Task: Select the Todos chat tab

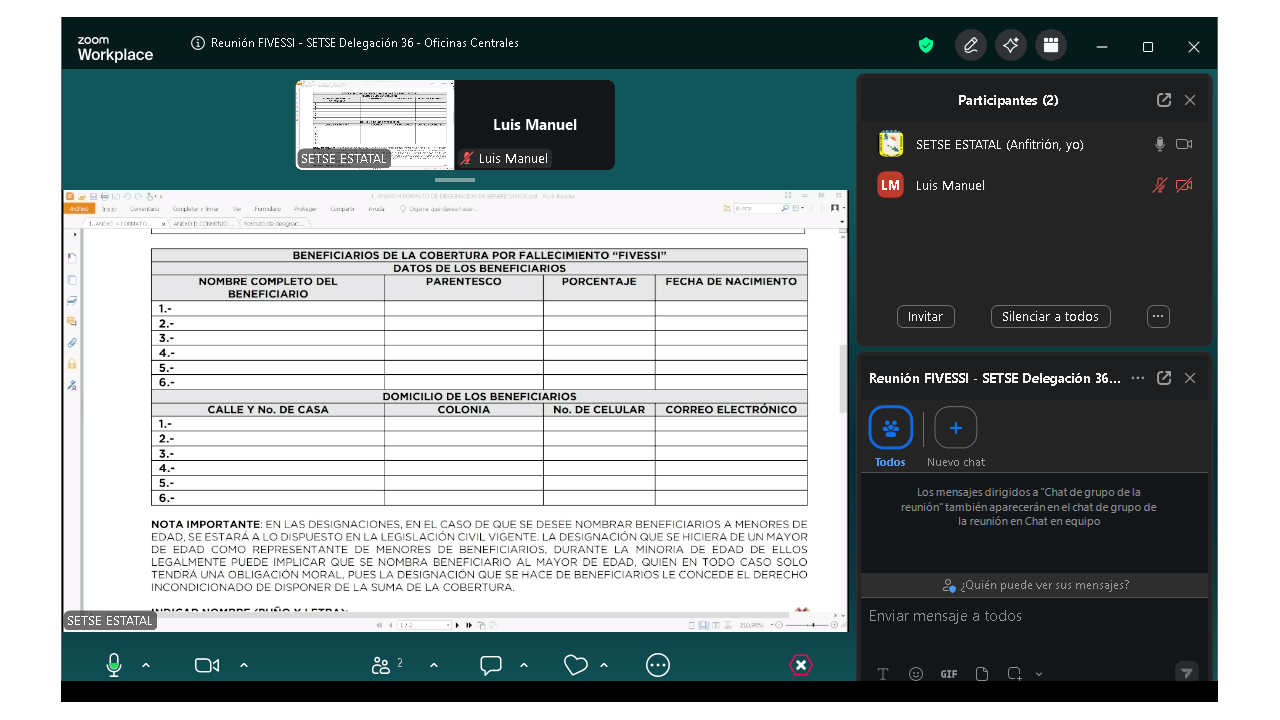Action: [890, 428]
